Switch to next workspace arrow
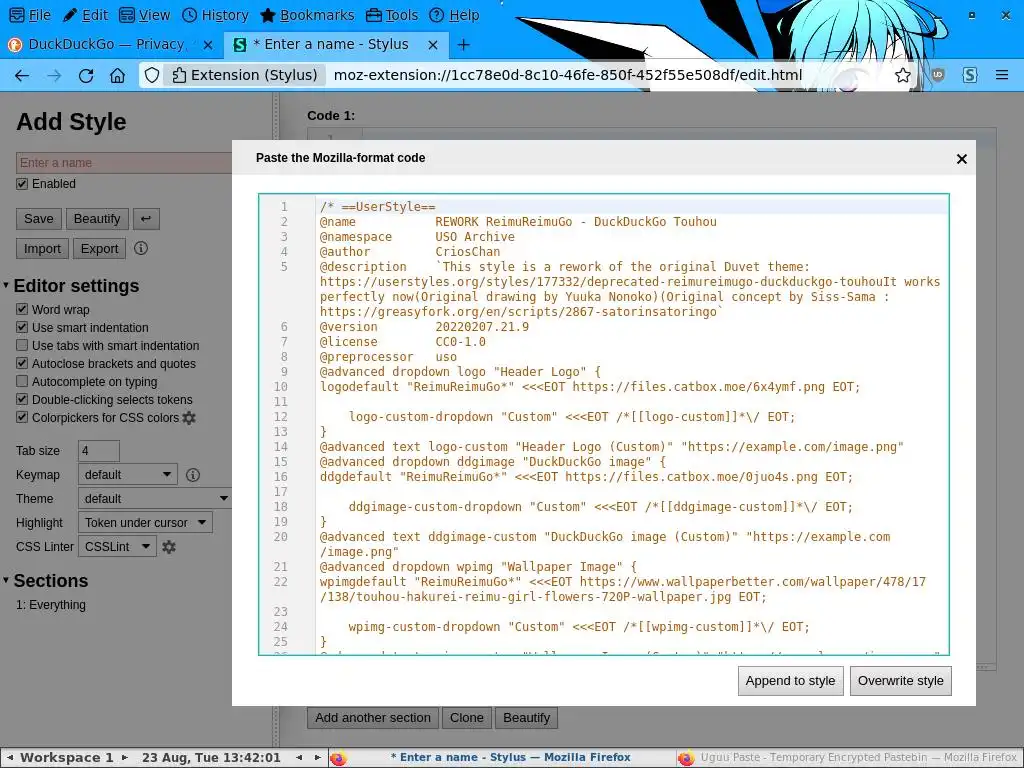 point(124,758)
